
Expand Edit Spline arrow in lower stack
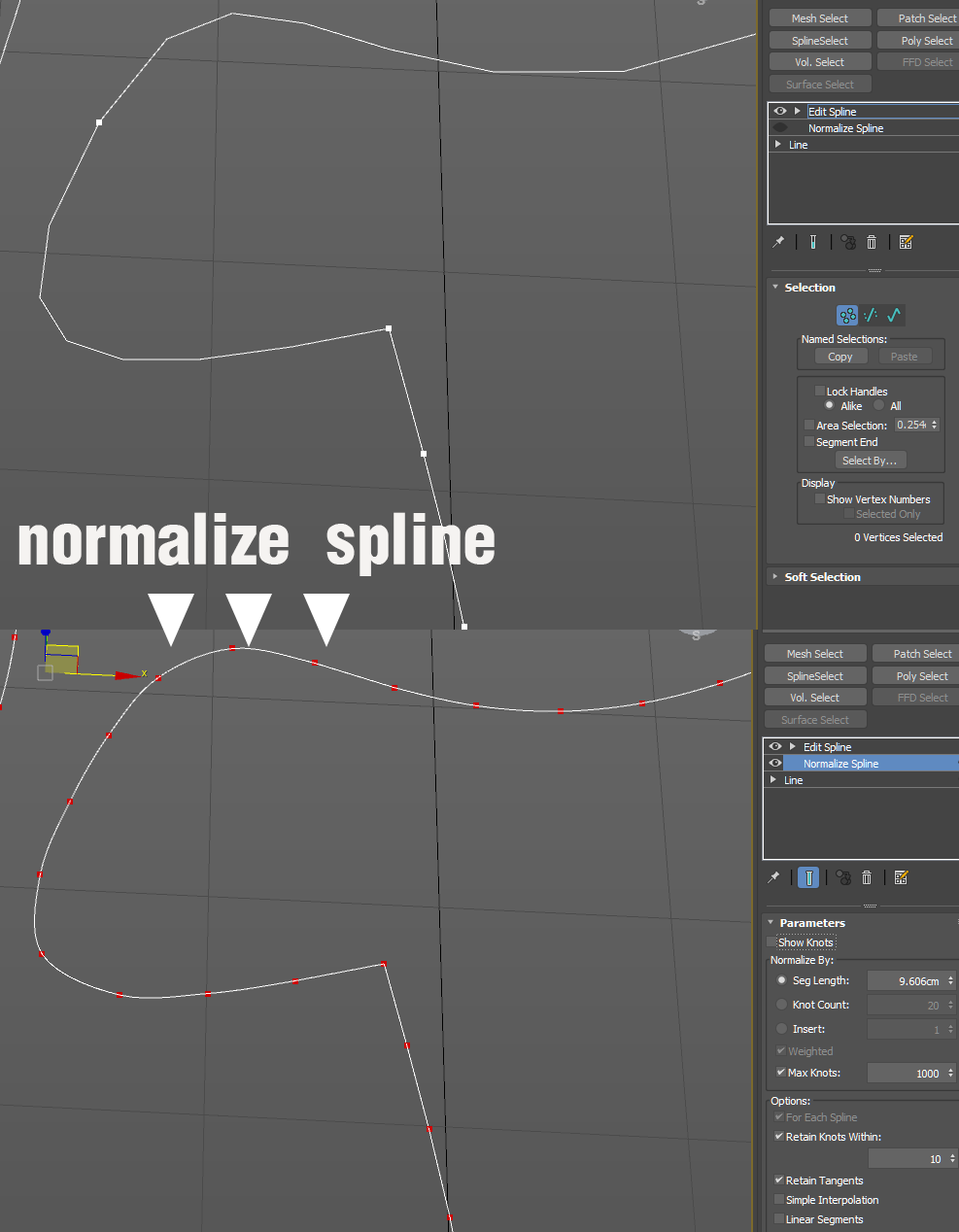(793, 746)
